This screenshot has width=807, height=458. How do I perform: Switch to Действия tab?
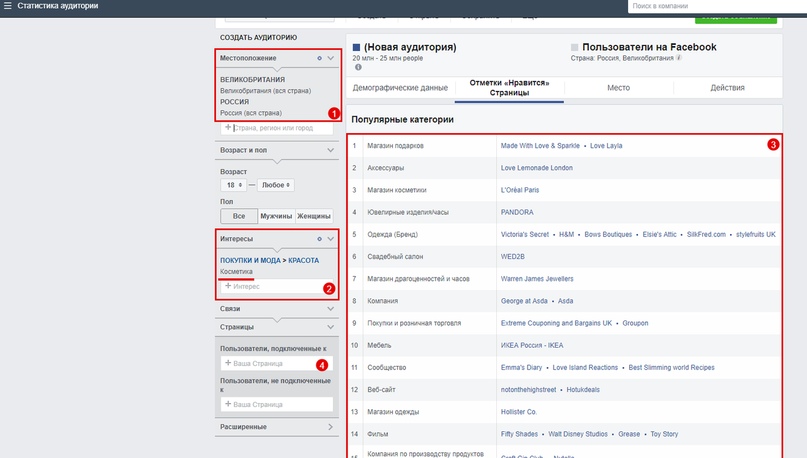tap(728, 88)
